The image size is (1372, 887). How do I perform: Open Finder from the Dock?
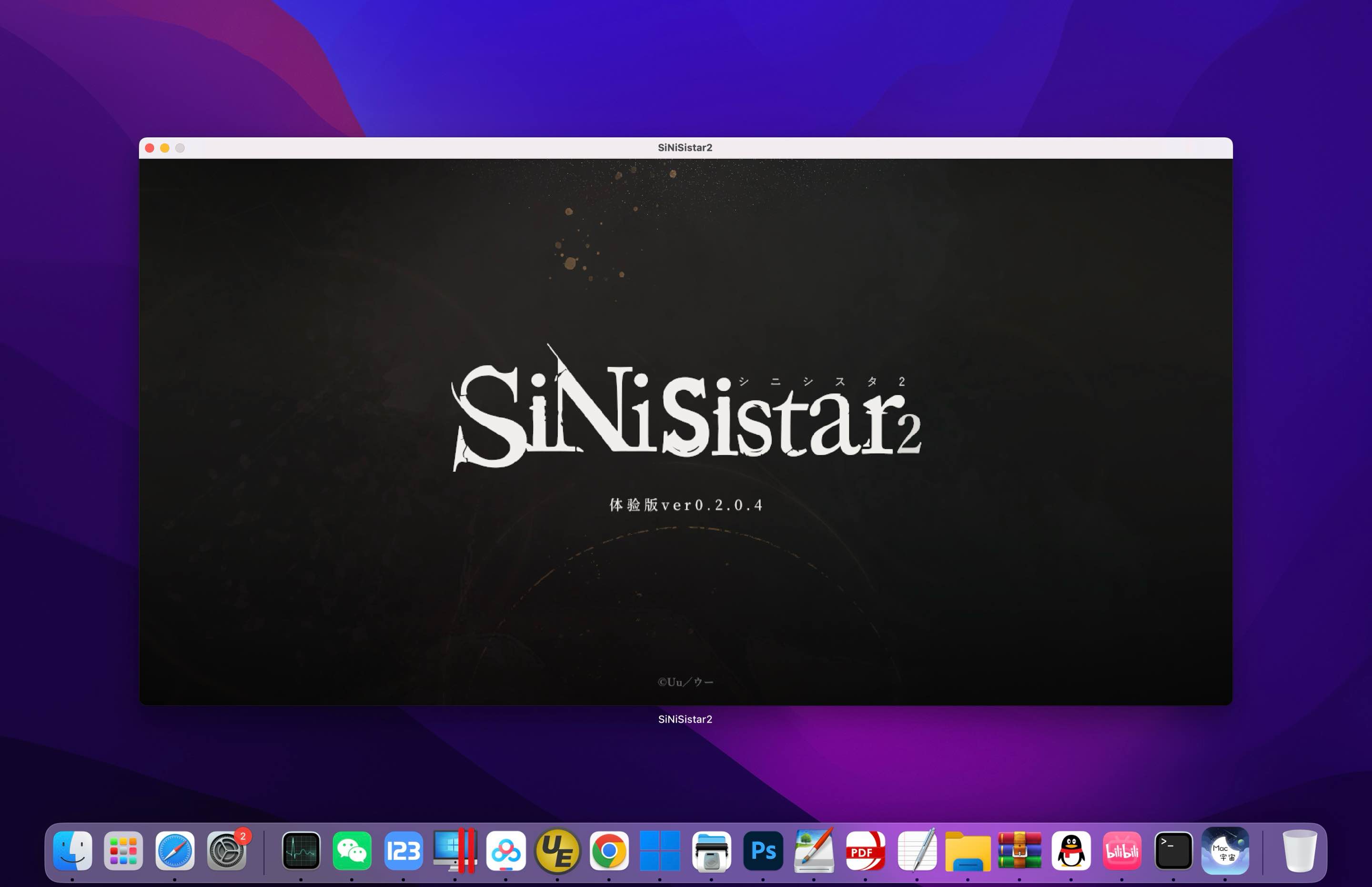[x=72, y=851]
